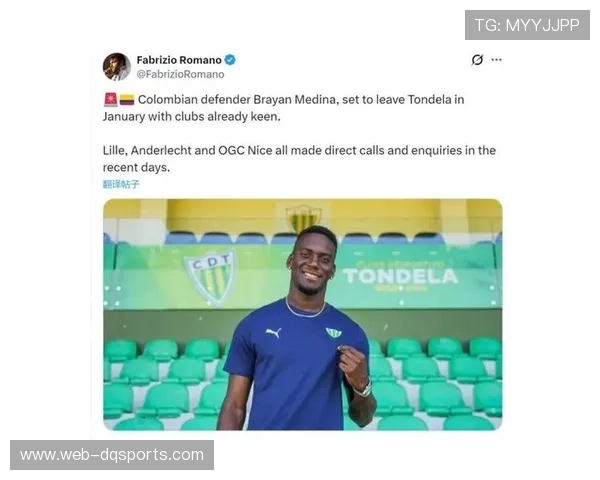Click the Lille, Anderlecht and OGC Nice paragraph
Viewport: 600px width, 480px height.
tap(299, 158)
